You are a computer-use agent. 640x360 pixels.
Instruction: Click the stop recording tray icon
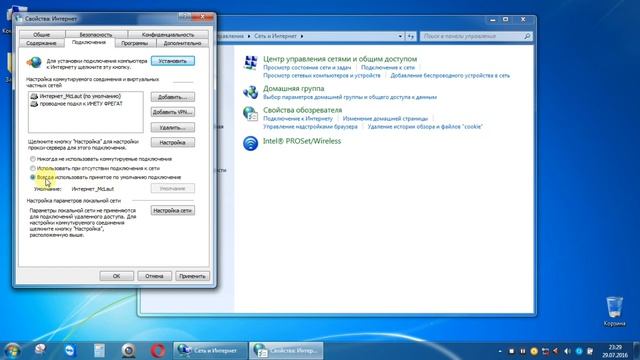(x=511, y=351)
